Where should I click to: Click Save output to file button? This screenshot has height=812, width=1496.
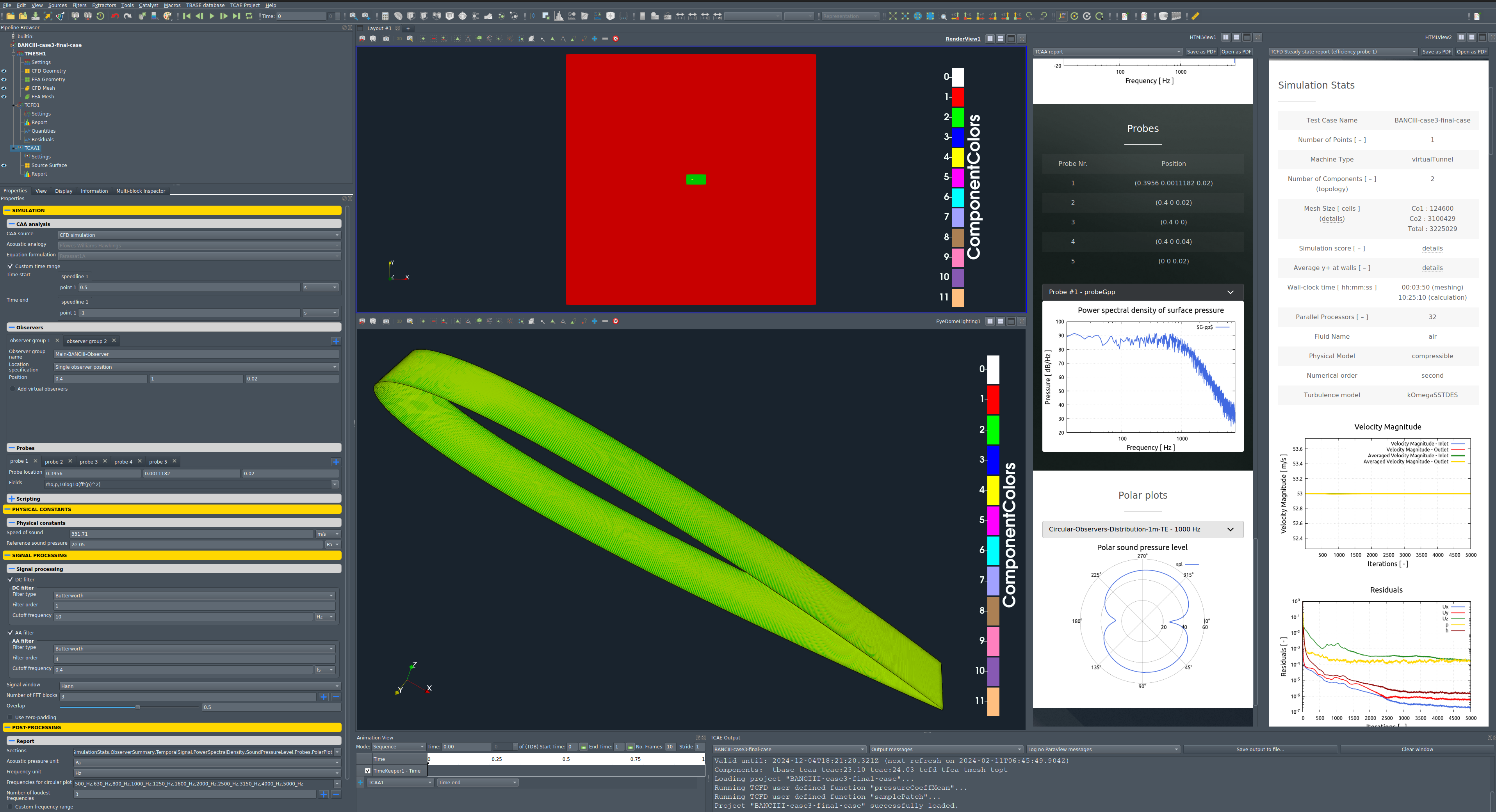(1260, 749)
